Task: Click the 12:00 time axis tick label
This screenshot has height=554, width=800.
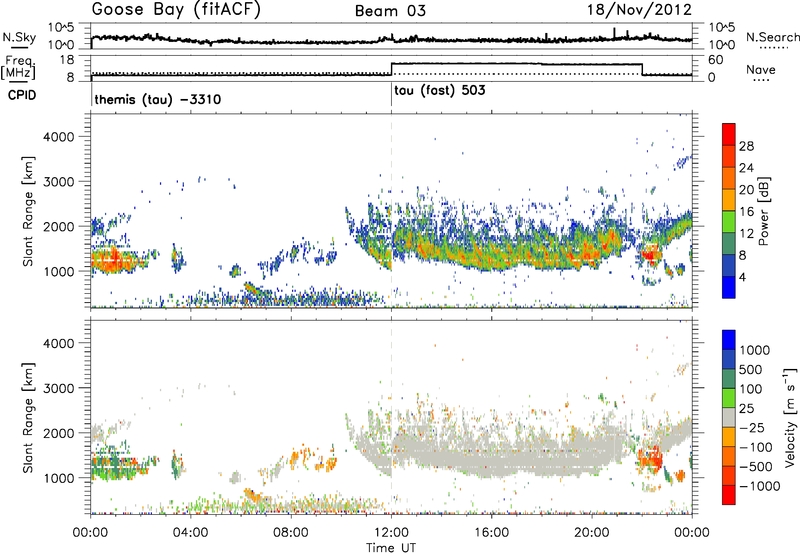Action: click(391, 533)
